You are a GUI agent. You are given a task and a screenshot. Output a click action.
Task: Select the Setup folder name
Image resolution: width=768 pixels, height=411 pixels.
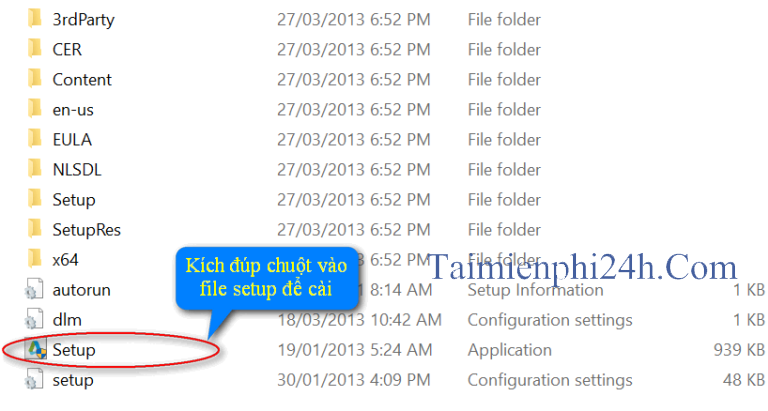74,200
